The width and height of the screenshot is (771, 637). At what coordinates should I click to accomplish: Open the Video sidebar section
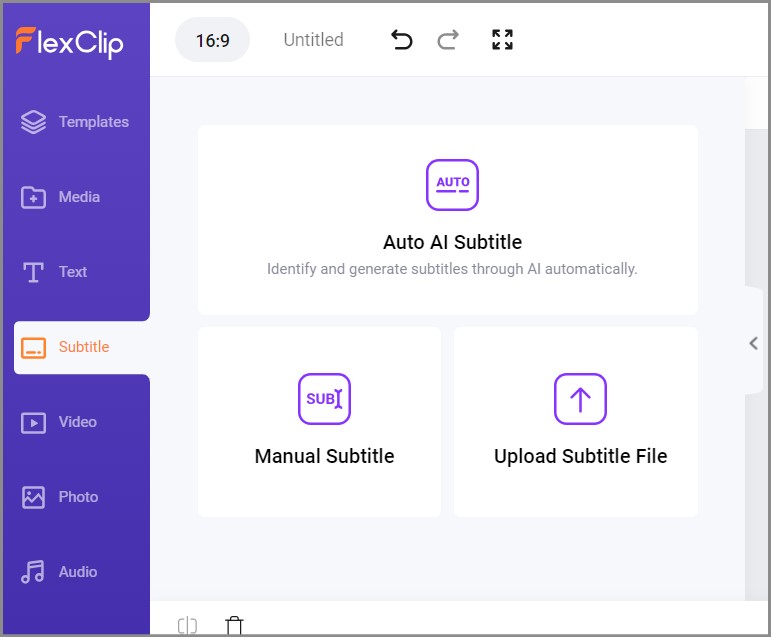pos(60,422)
